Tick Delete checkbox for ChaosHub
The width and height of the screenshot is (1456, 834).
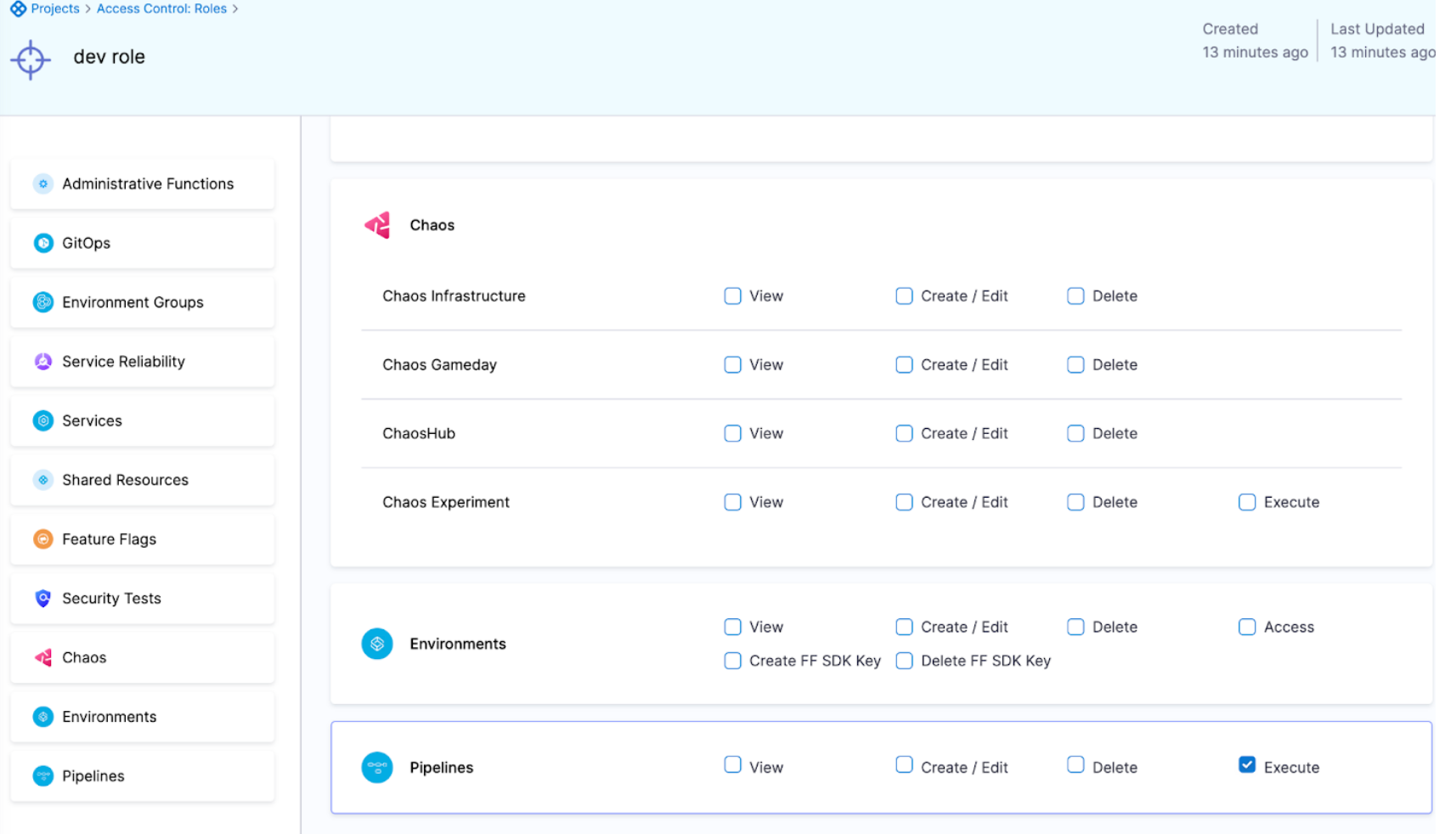click(x=1075, y=434)
